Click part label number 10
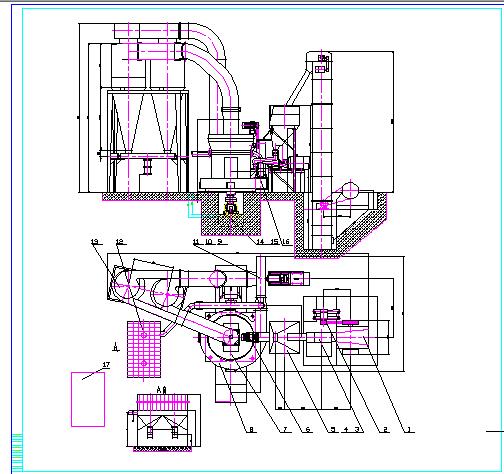Viewport: 504px width, 474px height. [209, 241]
